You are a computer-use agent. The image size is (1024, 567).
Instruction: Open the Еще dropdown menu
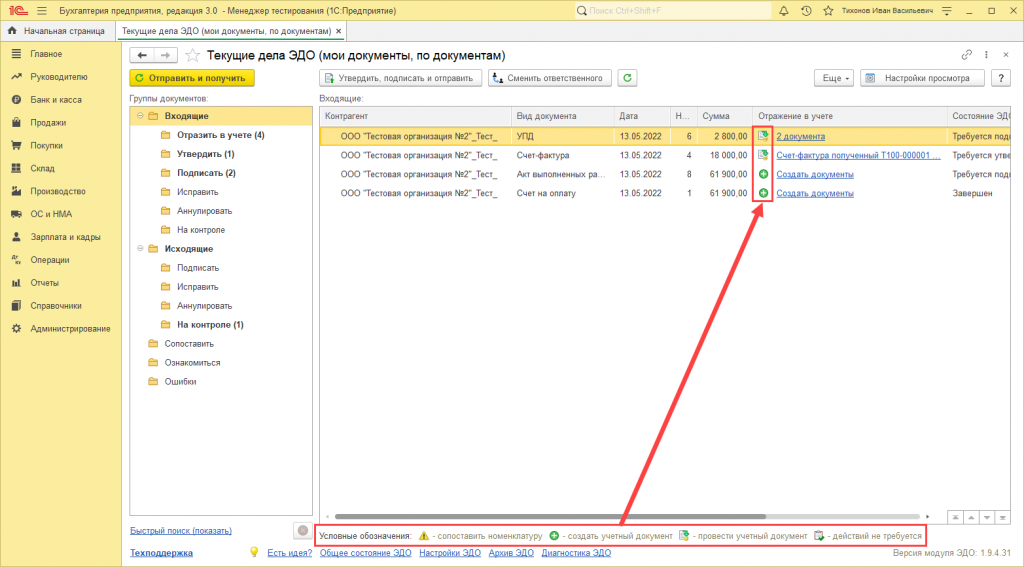834,78
